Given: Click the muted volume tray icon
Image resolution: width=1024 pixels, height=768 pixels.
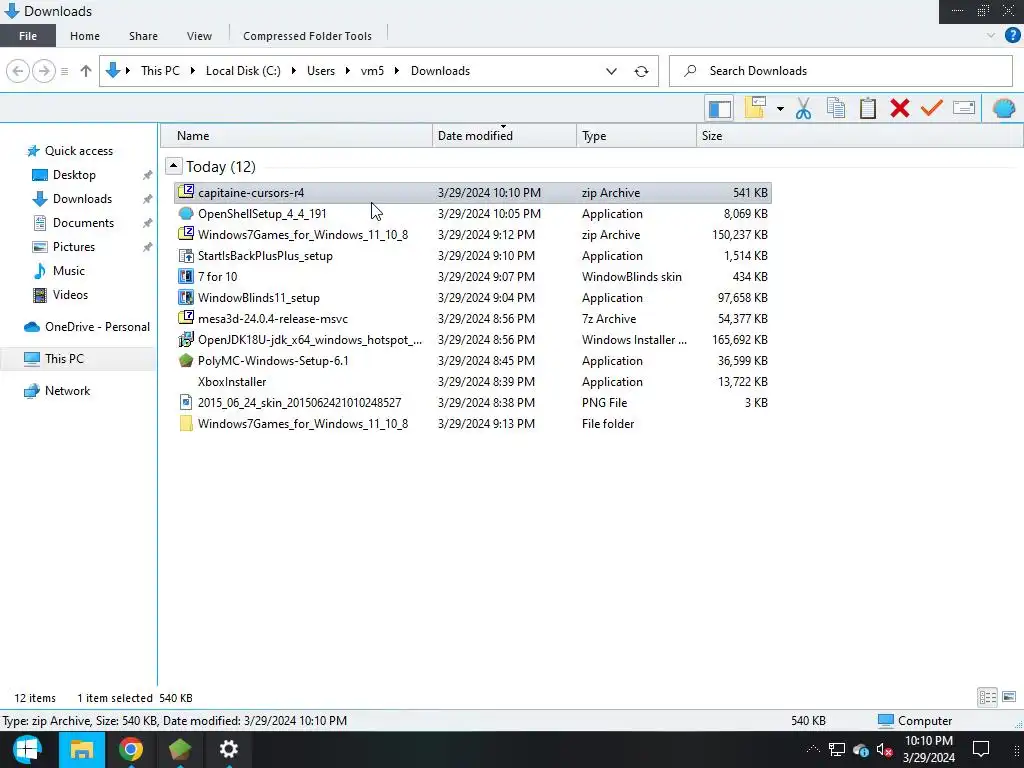Looking at the screenshot, I should (x=884, y=750).
